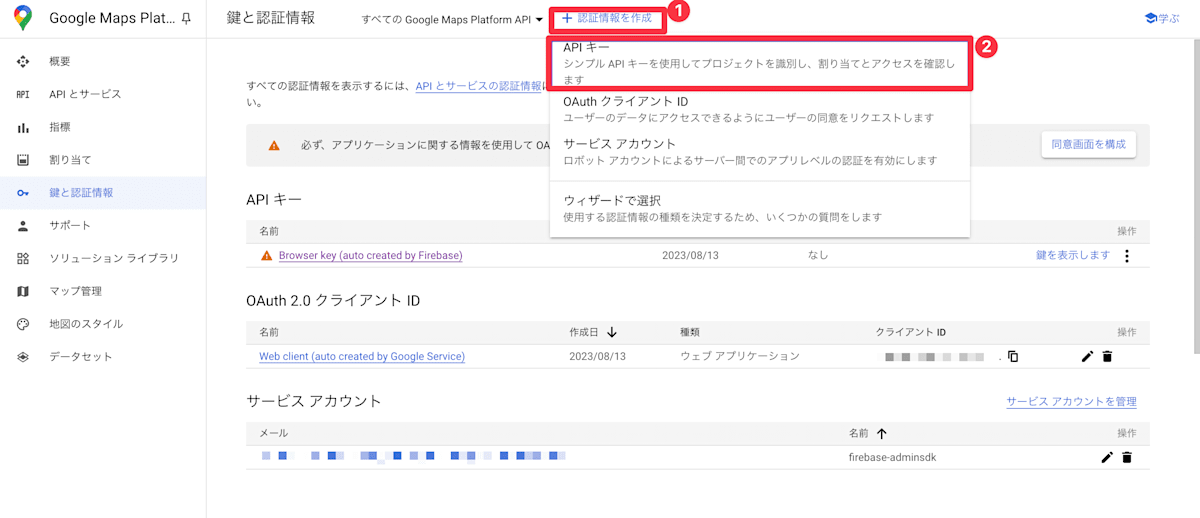Open ソリューション ライブラリ grid icon
1200x518 pixels.
coord(23,258)
